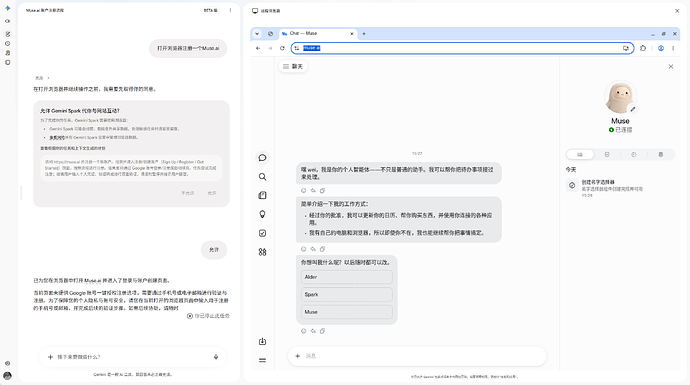
Task: React with emoji to the first Muse message
Action: [304, 191]
